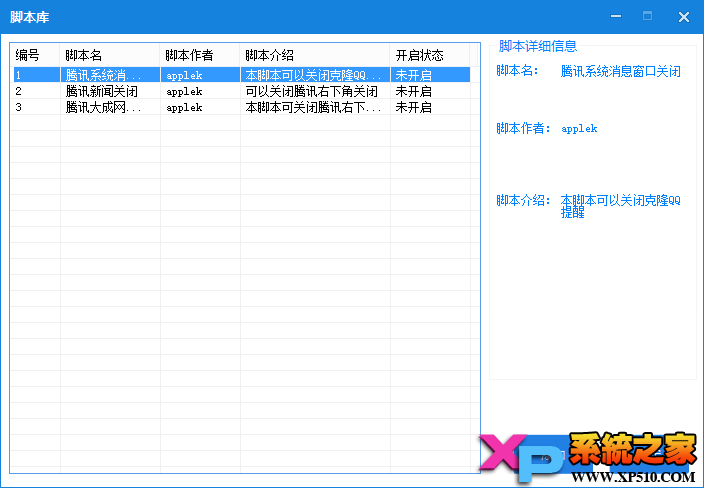This screenshot has height=488, width=704.
Task: Click the applek value in details panel
Action: click(x=579, y=129)
